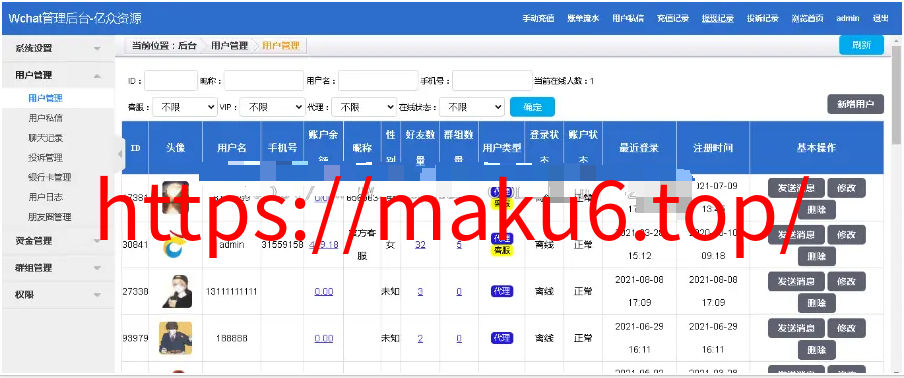Click the 新增用户 button
The image size is (904, 378).
[856, 104]
